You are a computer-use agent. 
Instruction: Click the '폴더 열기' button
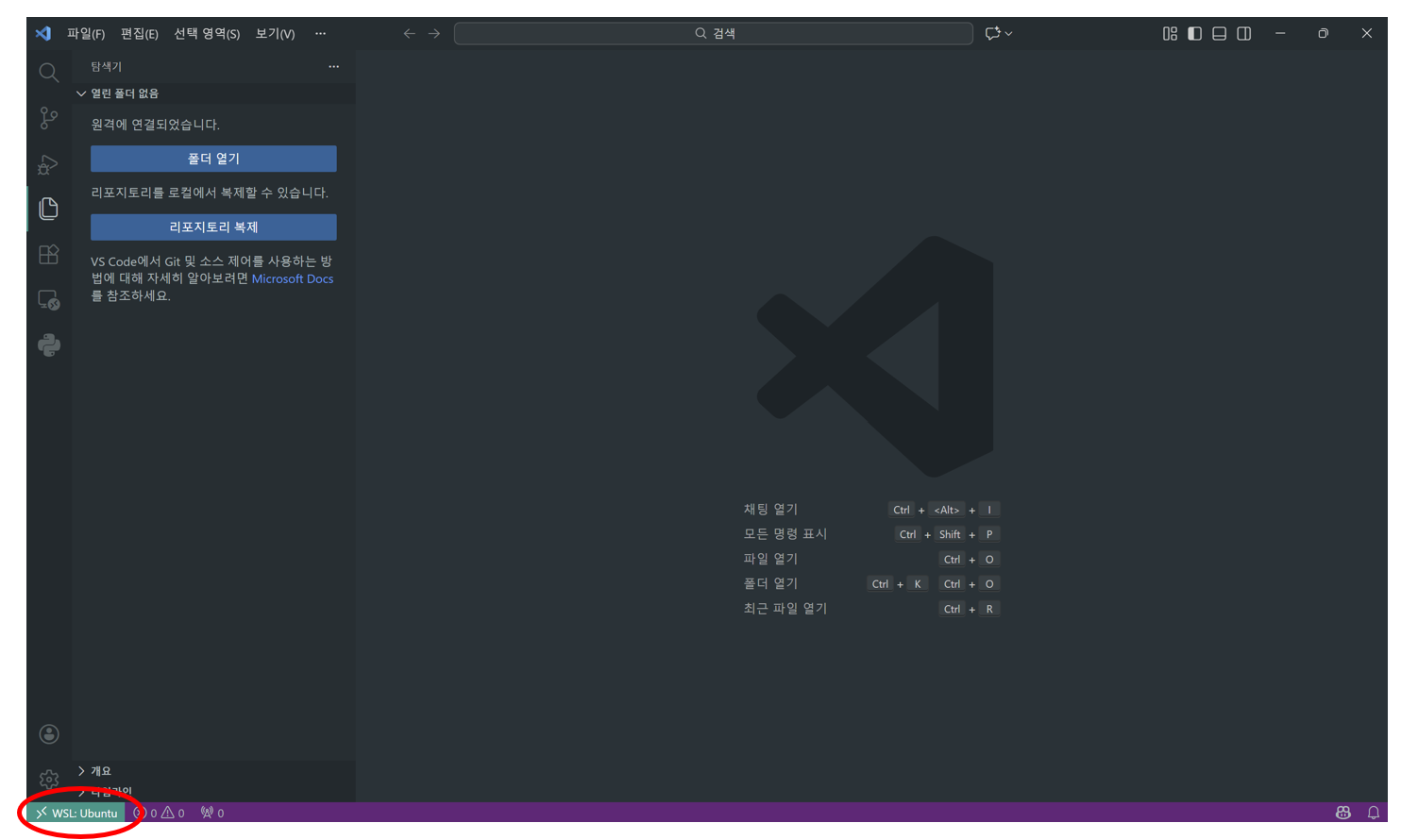click(213, 159)
